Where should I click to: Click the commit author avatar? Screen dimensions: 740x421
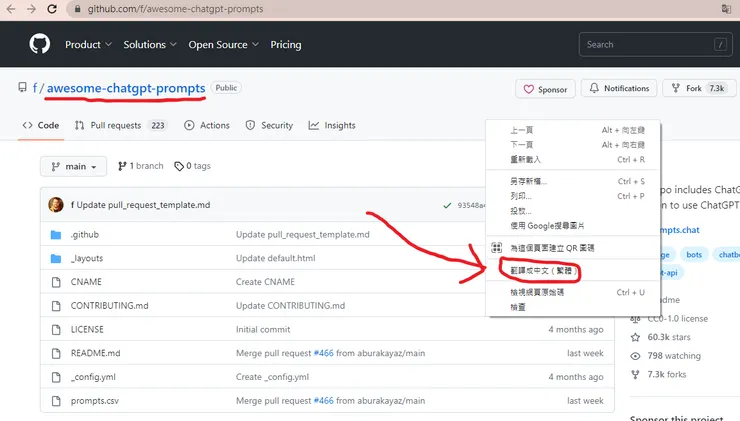pos(56,205)
